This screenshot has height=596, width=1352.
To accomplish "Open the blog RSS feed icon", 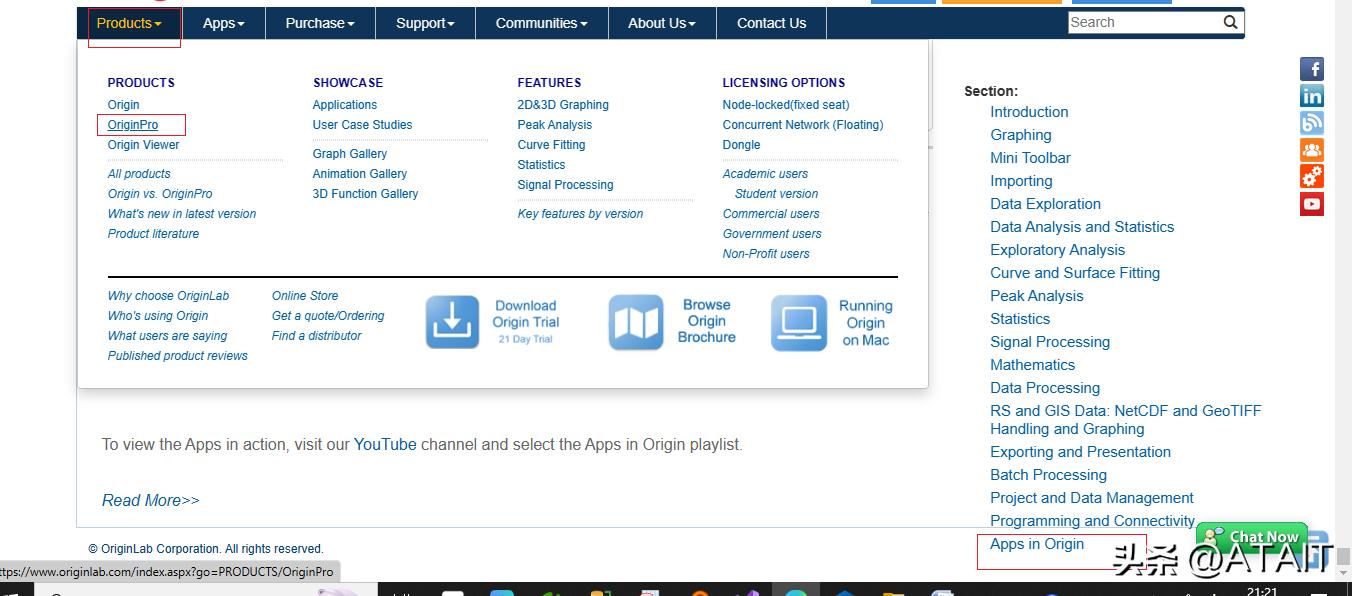I will (1312, 123).
